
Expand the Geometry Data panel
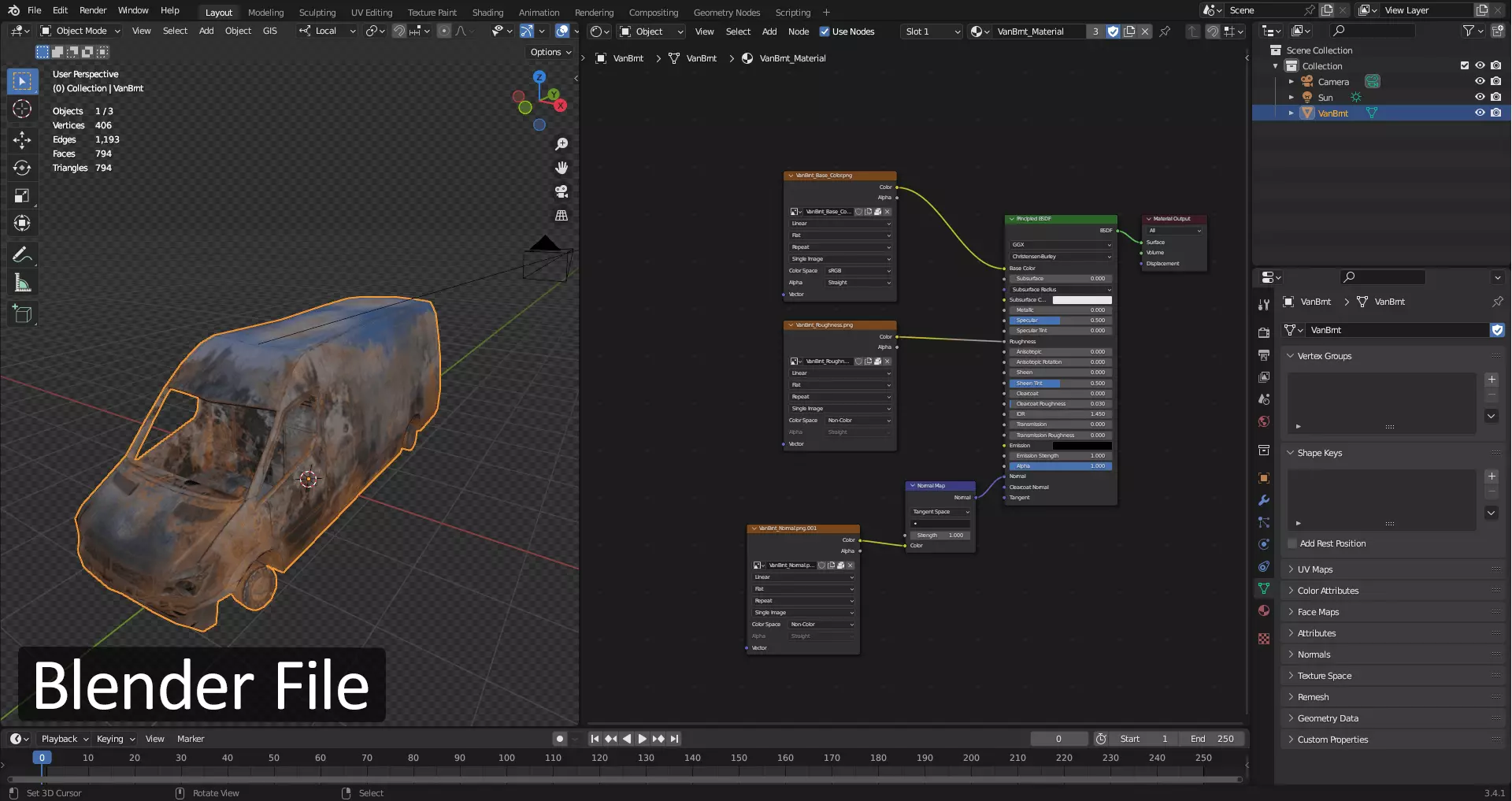1327,718
